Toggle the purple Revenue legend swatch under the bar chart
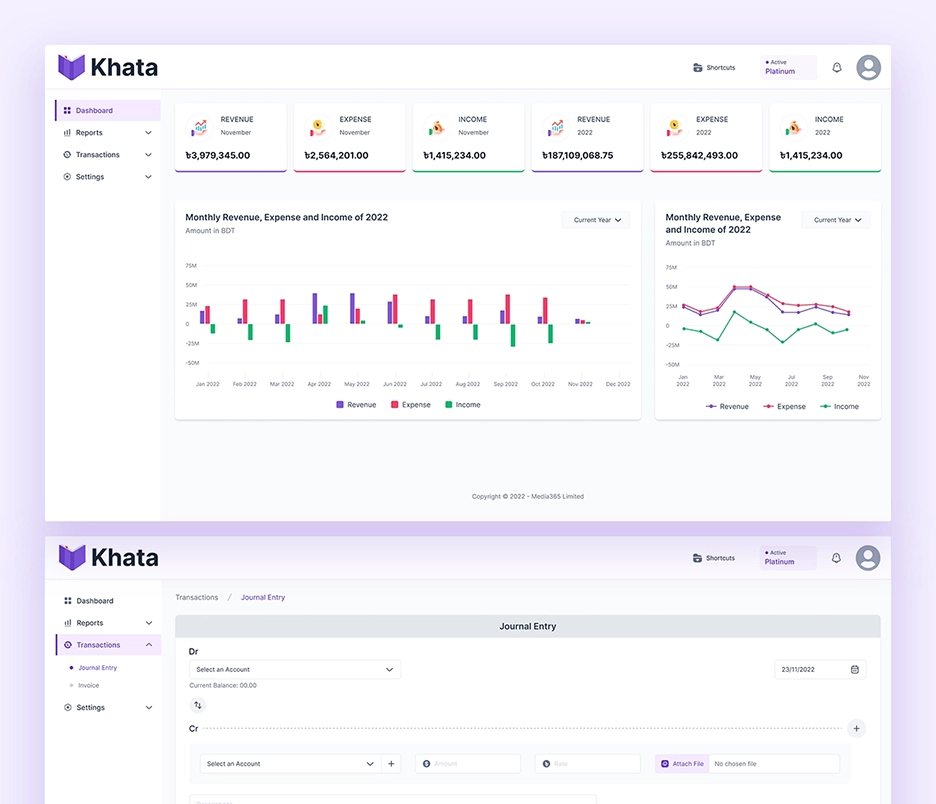The image size is (936, 804). pyautogui.click(x=340, y=405)
